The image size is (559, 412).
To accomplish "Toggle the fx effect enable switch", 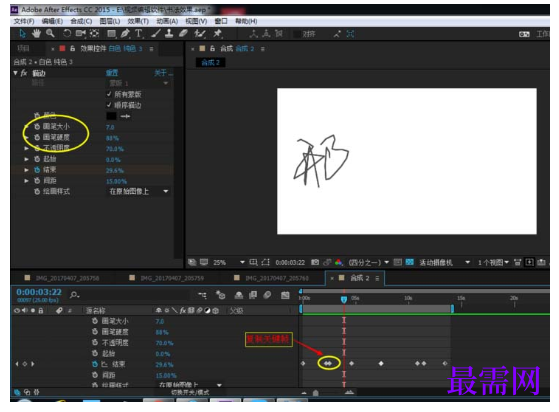I will [24, 73].
